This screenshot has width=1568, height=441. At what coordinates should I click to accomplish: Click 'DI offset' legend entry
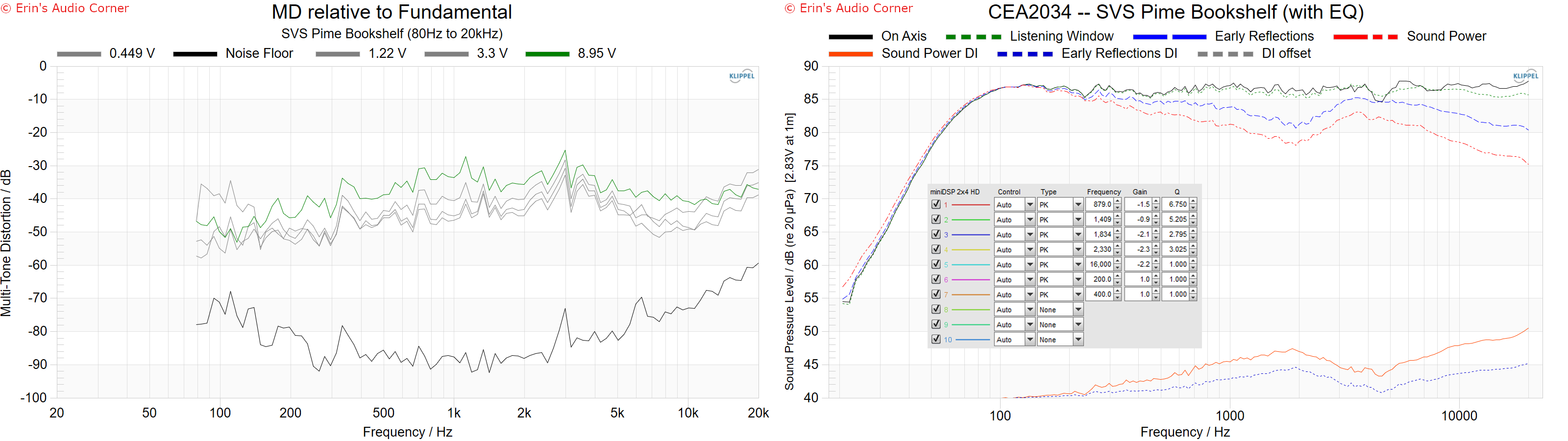click(x=1254, y=53)
